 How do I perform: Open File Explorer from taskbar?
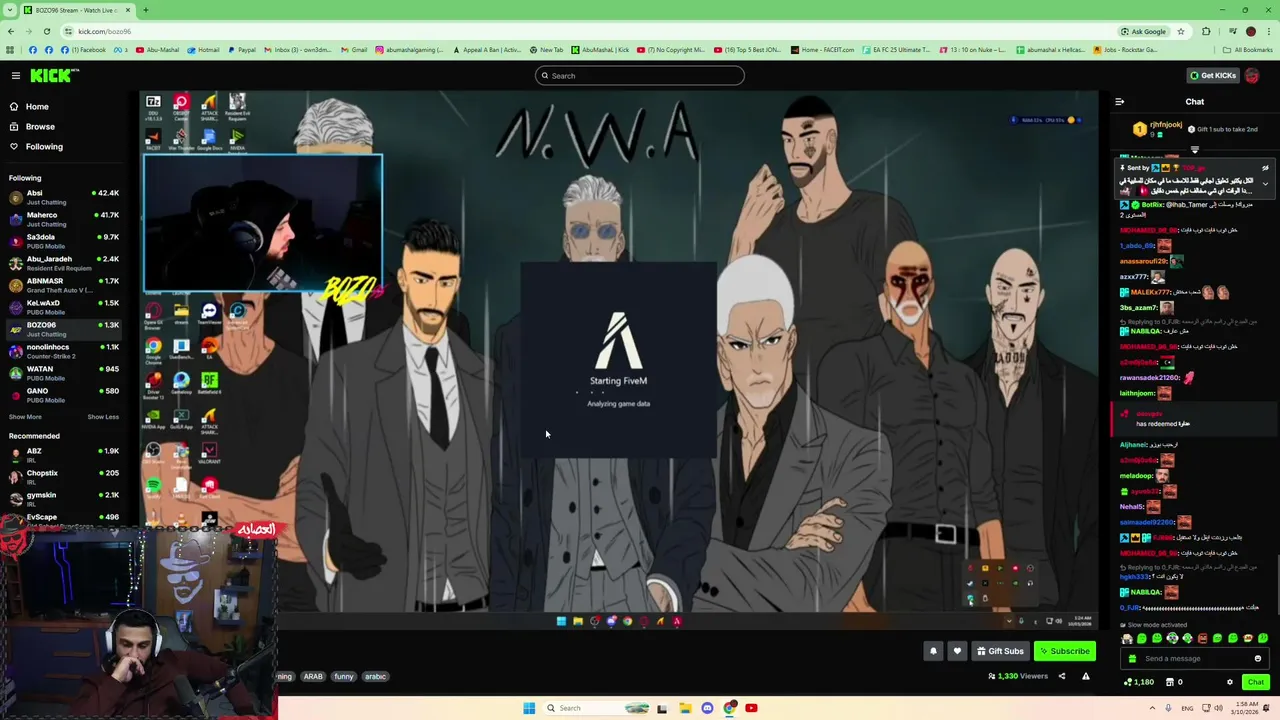tap(685, 708)
